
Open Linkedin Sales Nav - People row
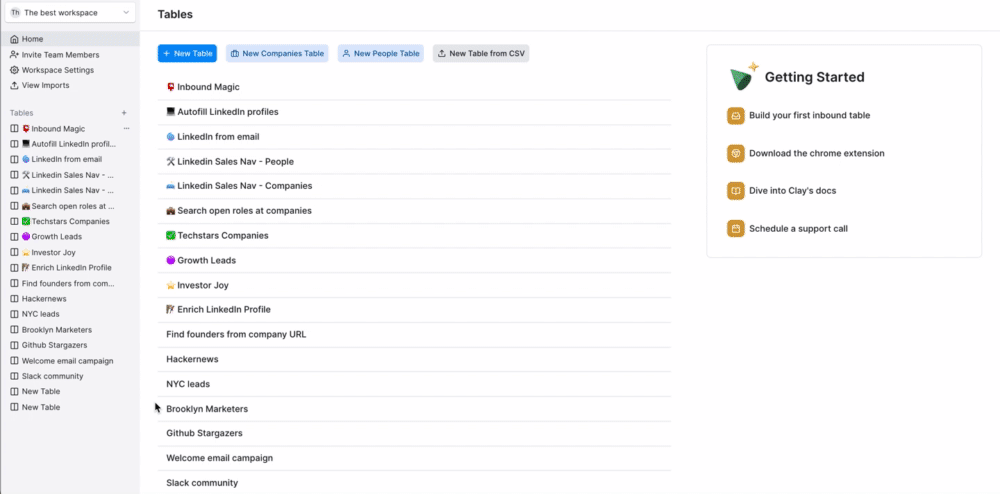(x=415, y=162)
